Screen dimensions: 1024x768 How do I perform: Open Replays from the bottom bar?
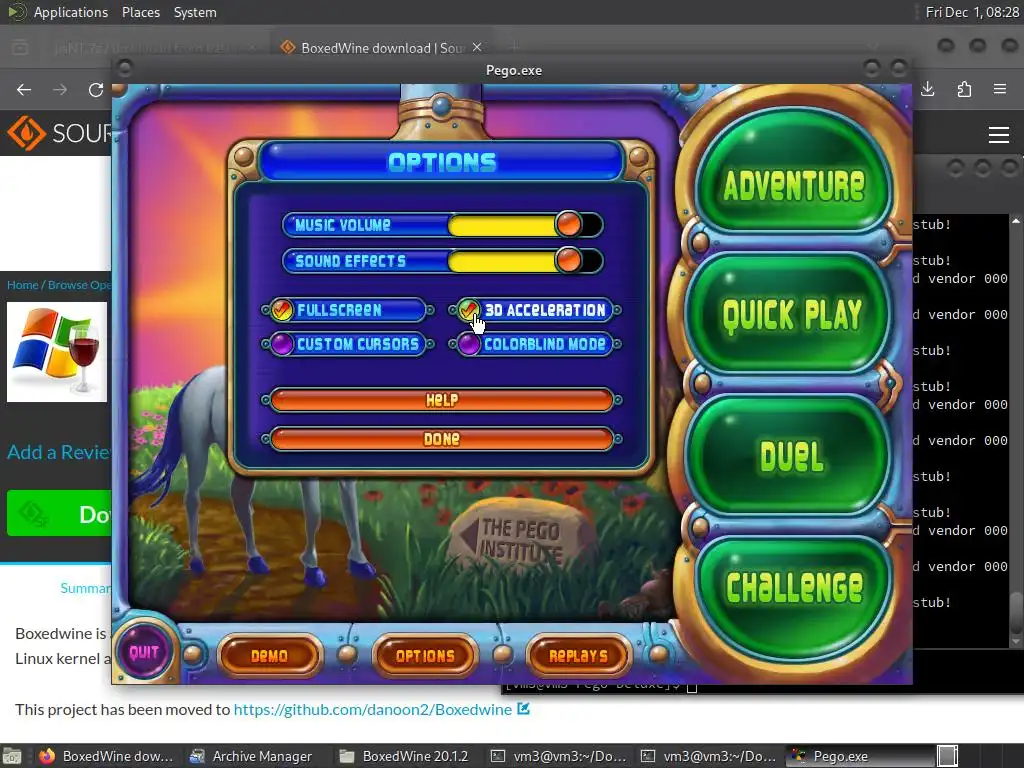point(578,656)
